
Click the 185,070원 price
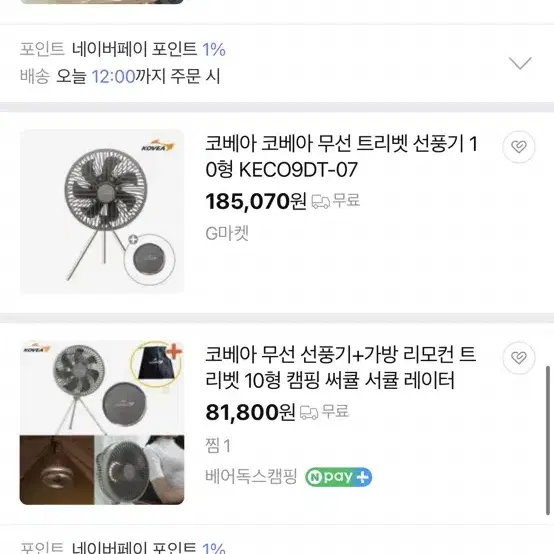[x=256, y=201]
